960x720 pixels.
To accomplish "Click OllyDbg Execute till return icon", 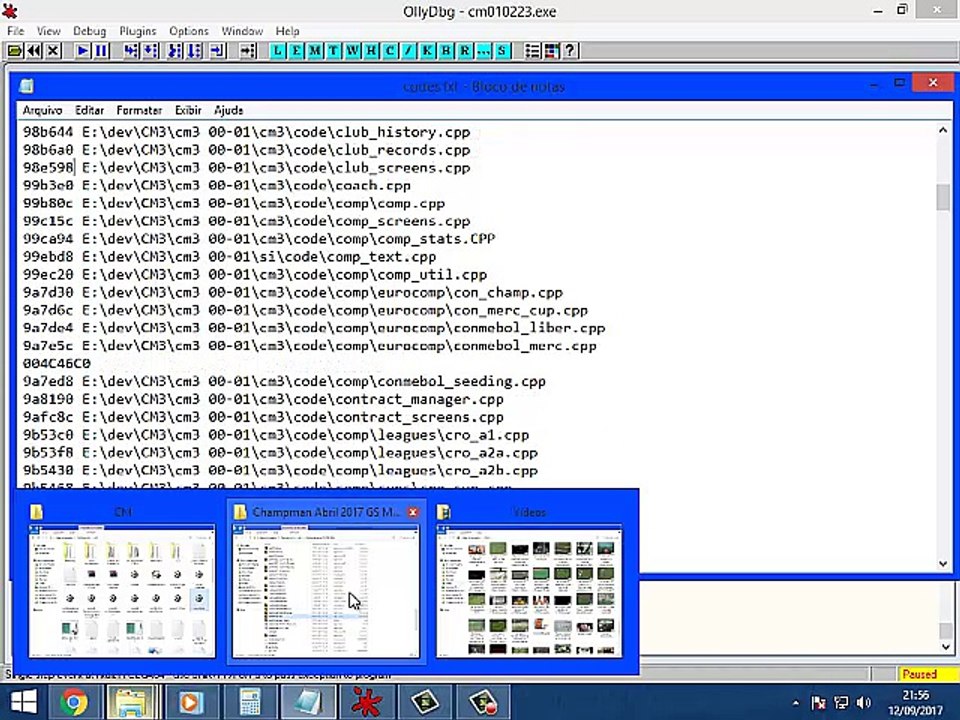I will [217, 51].
